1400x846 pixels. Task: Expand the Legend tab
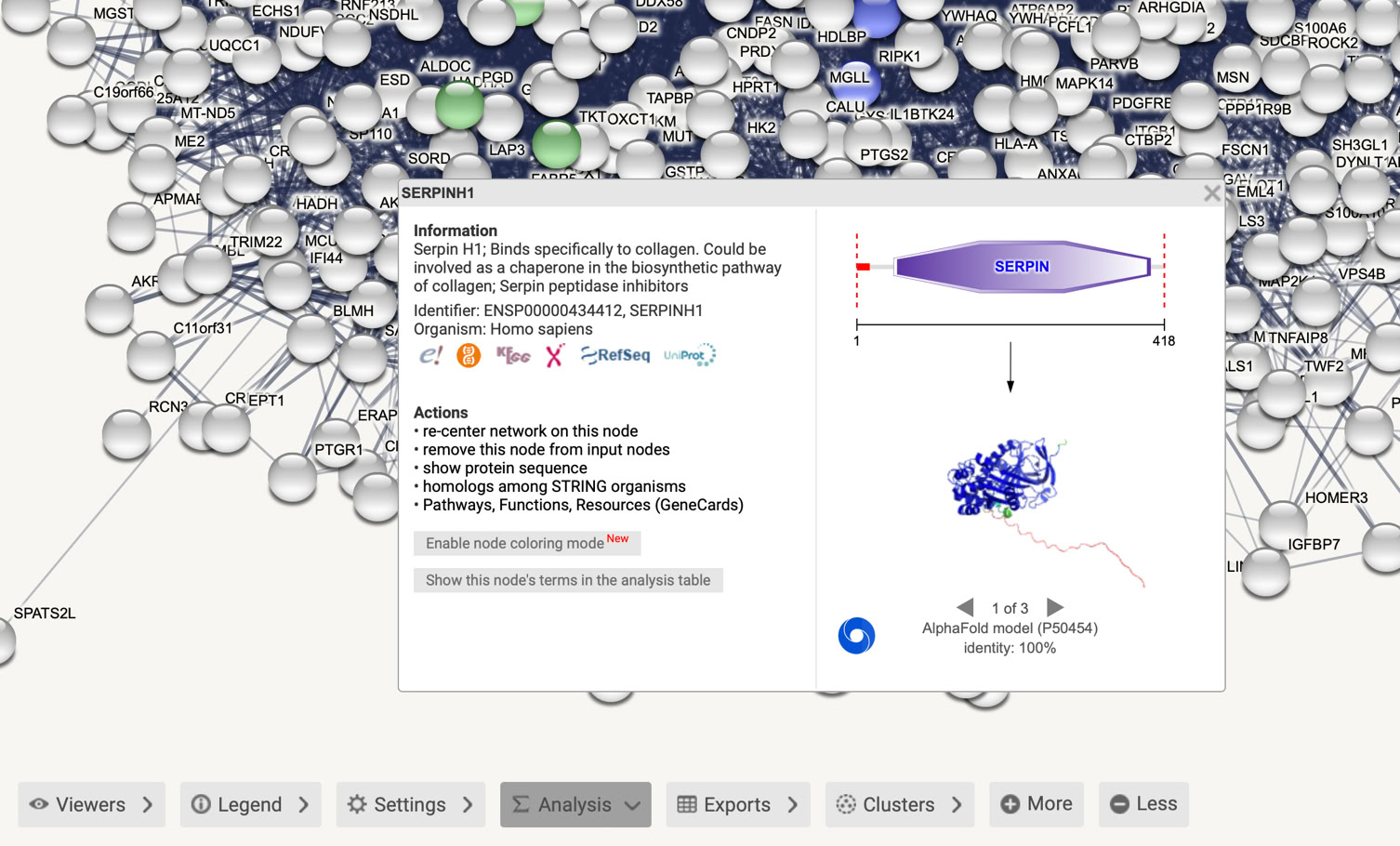tap(250, 804)
